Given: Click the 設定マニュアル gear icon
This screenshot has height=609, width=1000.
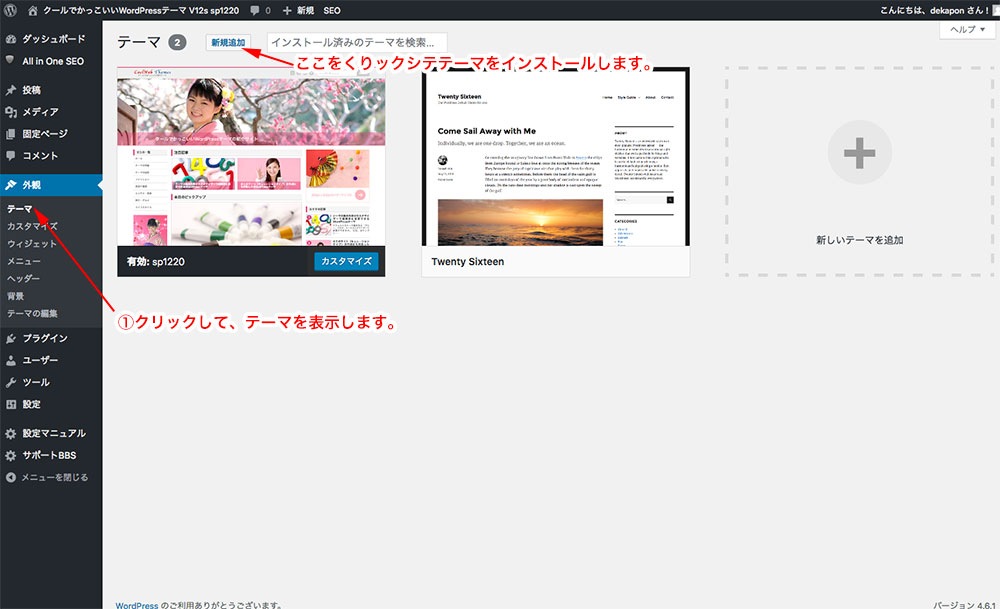Looking at the screenshot, I should coord(11,434).
